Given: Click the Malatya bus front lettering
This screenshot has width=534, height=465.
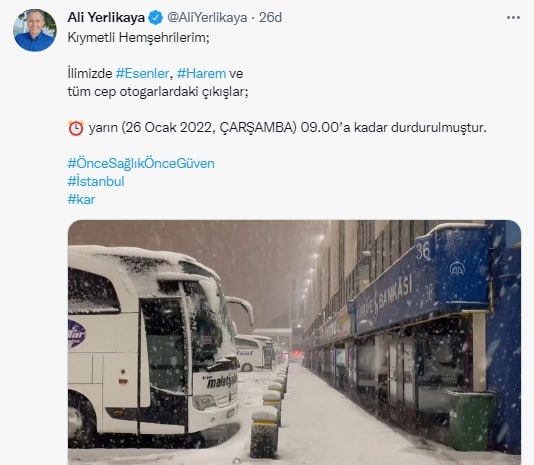Looking at the screenshot, I should click(x=221, y=381).
